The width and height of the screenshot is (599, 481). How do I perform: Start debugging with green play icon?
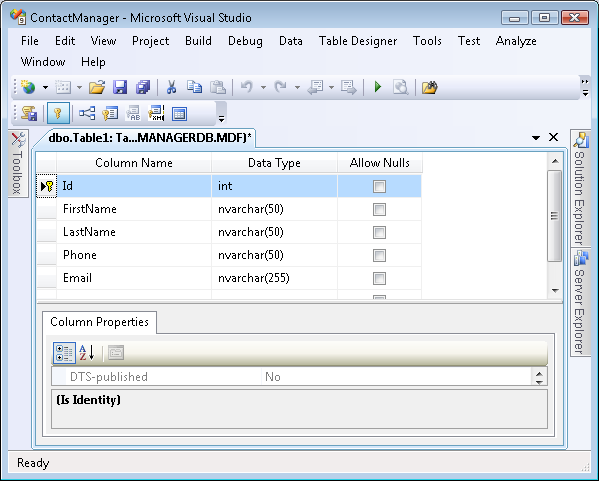[378, 87]
